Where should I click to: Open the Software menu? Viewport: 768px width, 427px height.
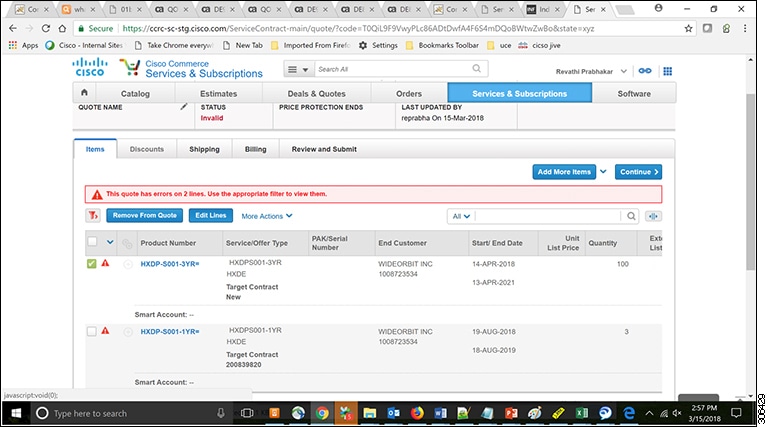(x=634, y=94)
